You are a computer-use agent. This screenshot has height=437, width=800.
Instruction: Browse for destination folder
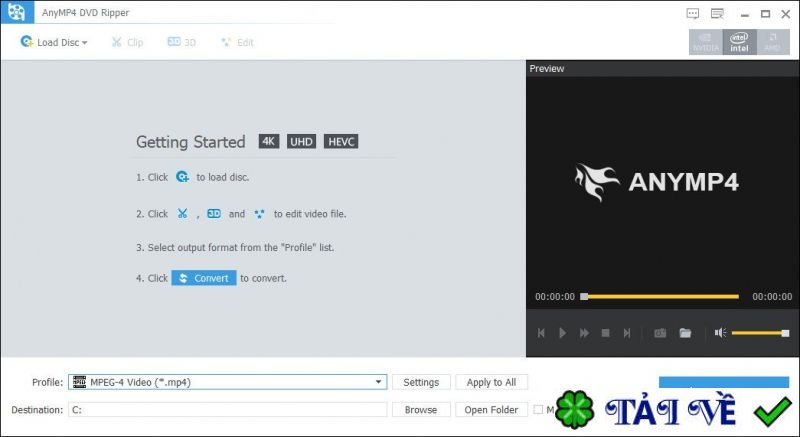(x=421, y=409)
